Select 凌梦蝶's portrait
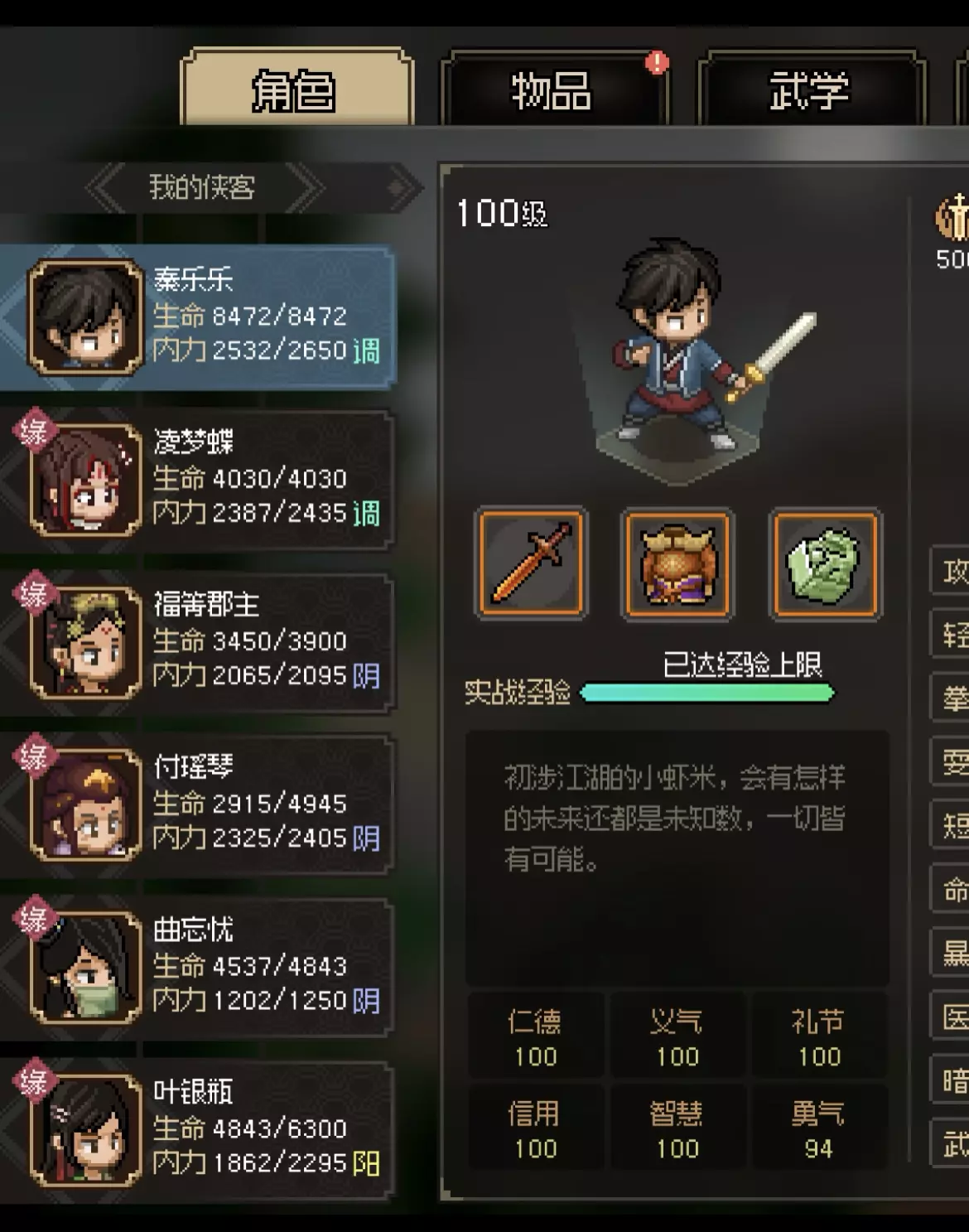The width and height of the screenshot is (969, 1232). 85,480
